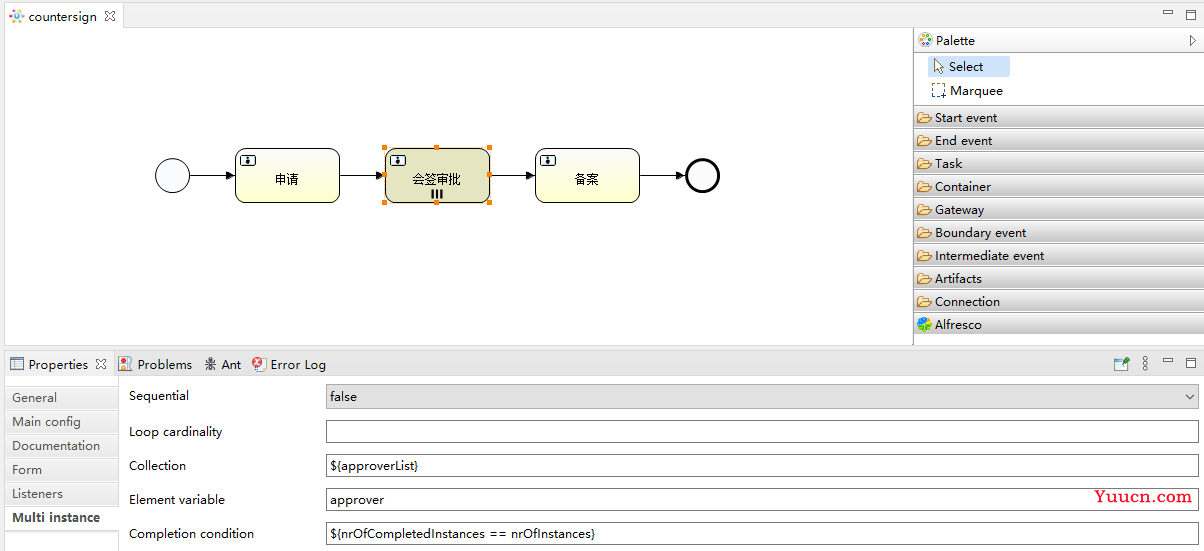Switch to the countersign editor tab

62,16
